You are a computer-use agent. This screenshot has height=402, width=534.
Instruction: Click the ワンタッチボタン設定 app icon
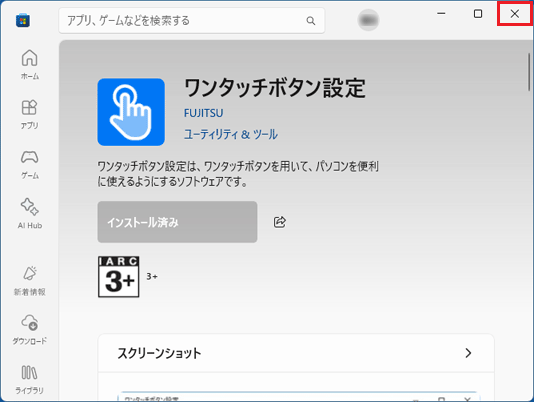pyautogui.click(x=131, y=112)
